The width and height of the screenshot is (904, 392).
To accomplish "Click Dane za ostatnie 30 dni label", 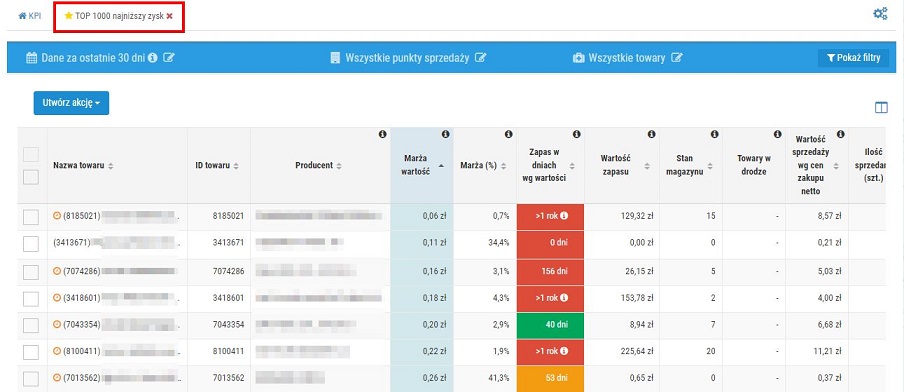I will (x=93, y=58).
